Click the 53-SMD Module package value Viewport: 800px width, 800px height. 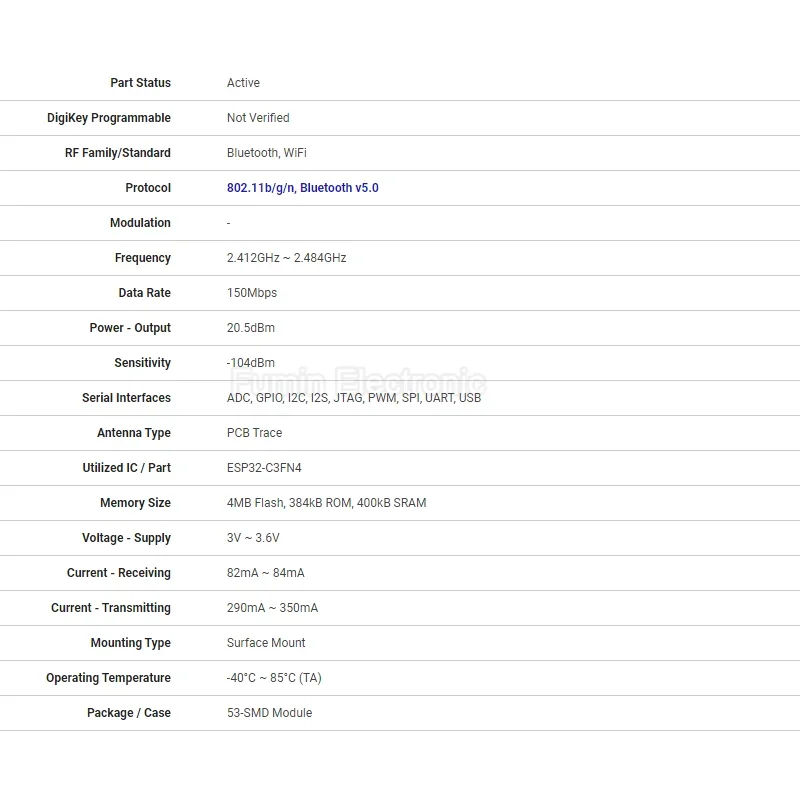(x=269, y=713)
